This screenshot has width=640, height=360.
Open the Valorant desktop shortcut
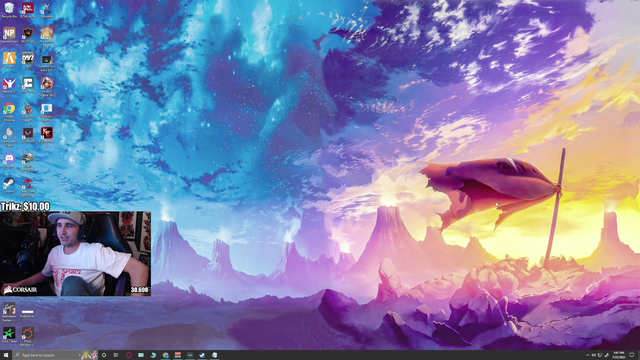[x=28, y=134]
